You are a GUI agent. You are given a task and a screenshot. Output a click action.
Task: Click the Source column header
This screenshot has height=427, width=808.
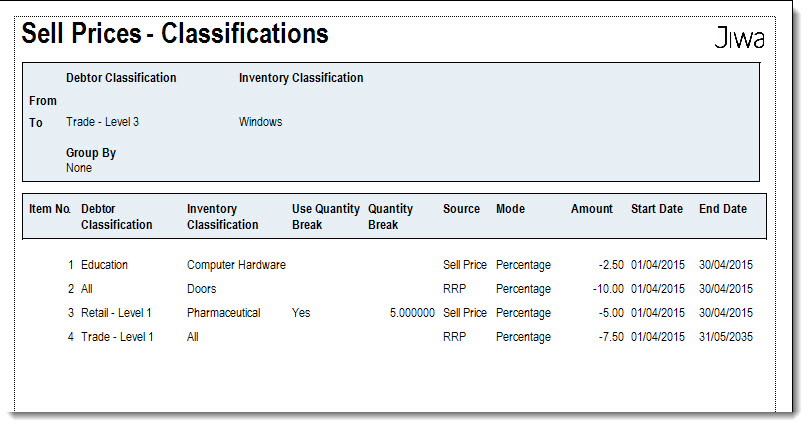(461, 209)
